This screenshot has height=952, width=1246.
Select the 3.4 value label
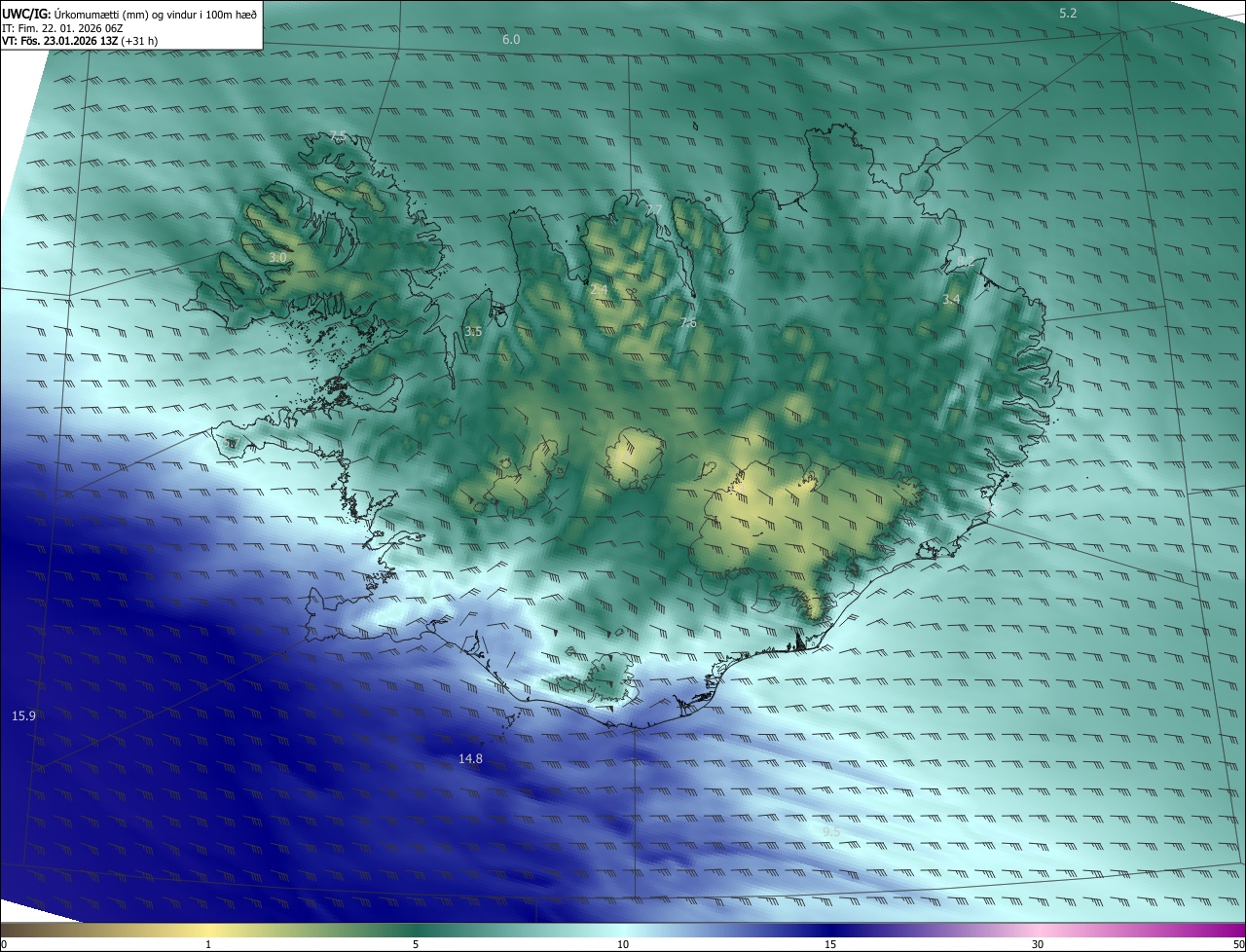pyautogui.click(x=951, y=300)
